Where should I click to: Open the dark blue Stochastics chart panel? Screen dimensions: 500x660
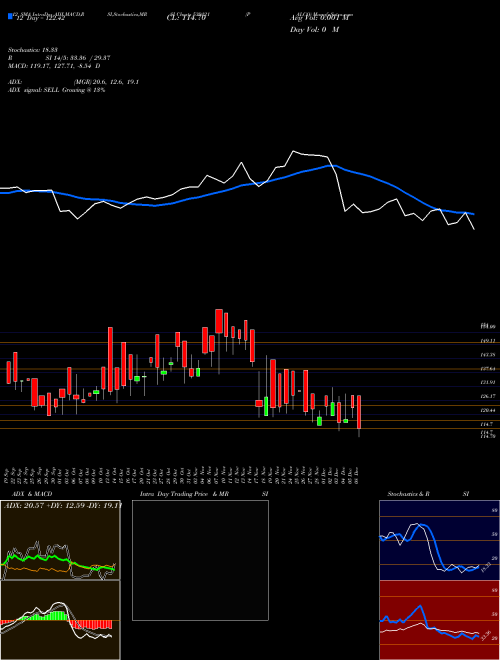(439, 540)
